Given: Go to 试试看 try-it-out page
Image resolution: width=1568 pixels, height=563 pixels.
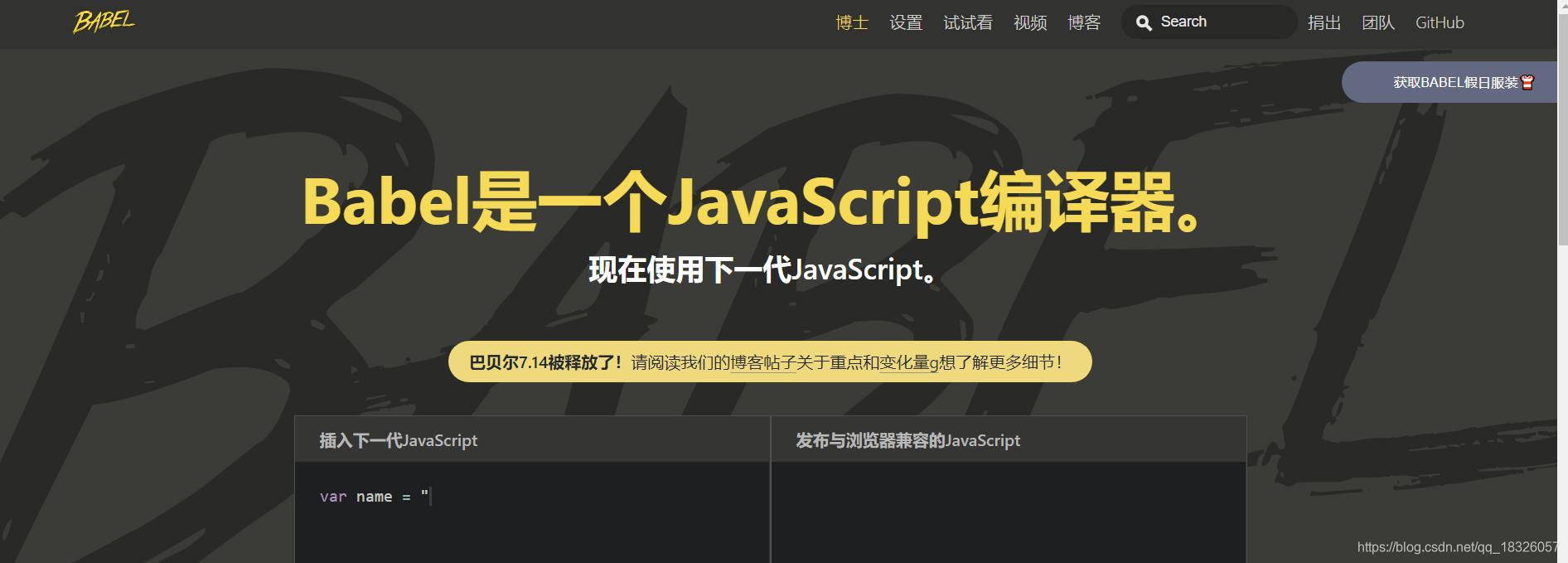Looking at the screenshot, I should (968, 22).
